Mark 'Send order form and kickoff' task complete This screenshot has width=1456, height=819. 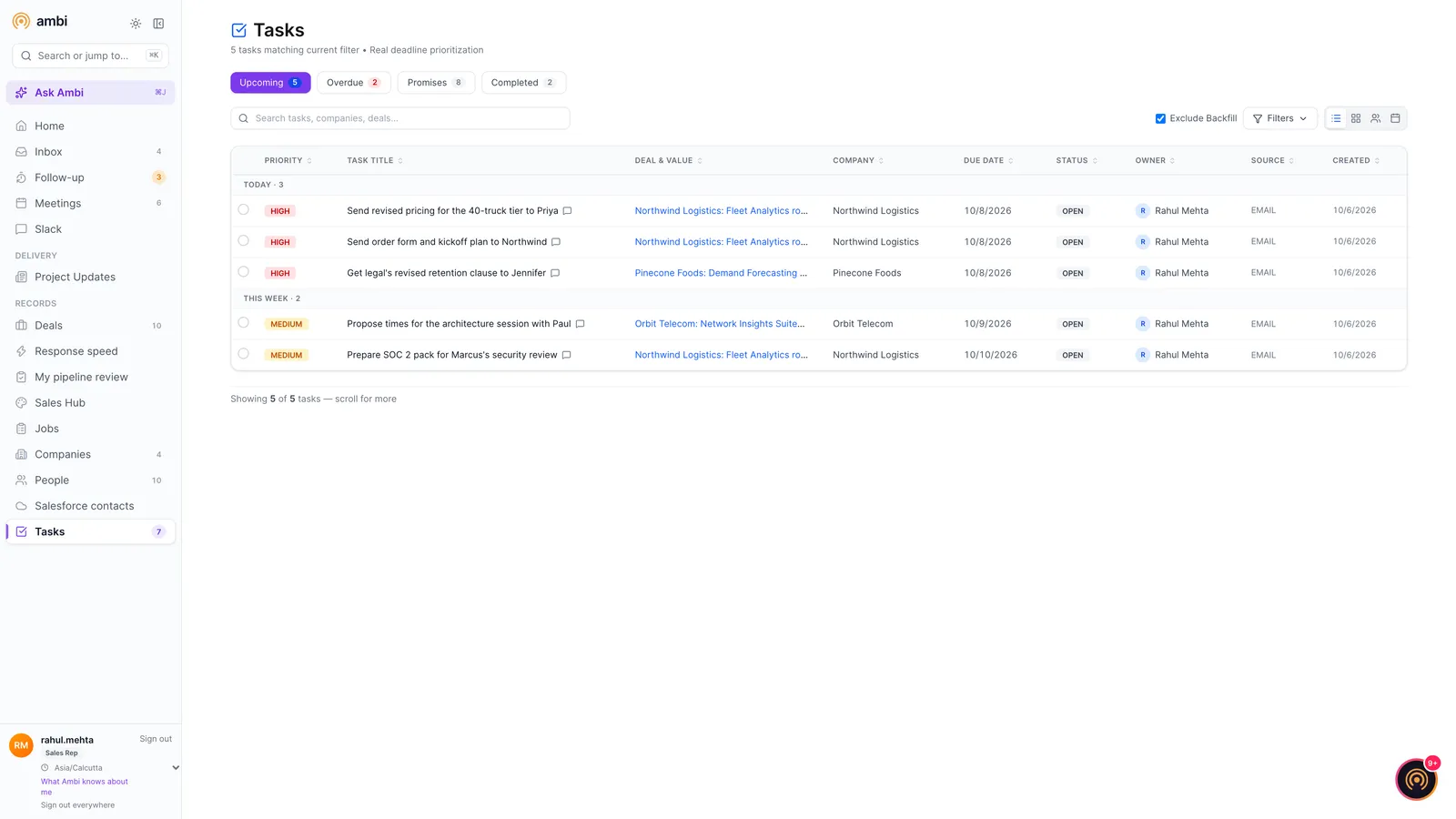(243, 241)
